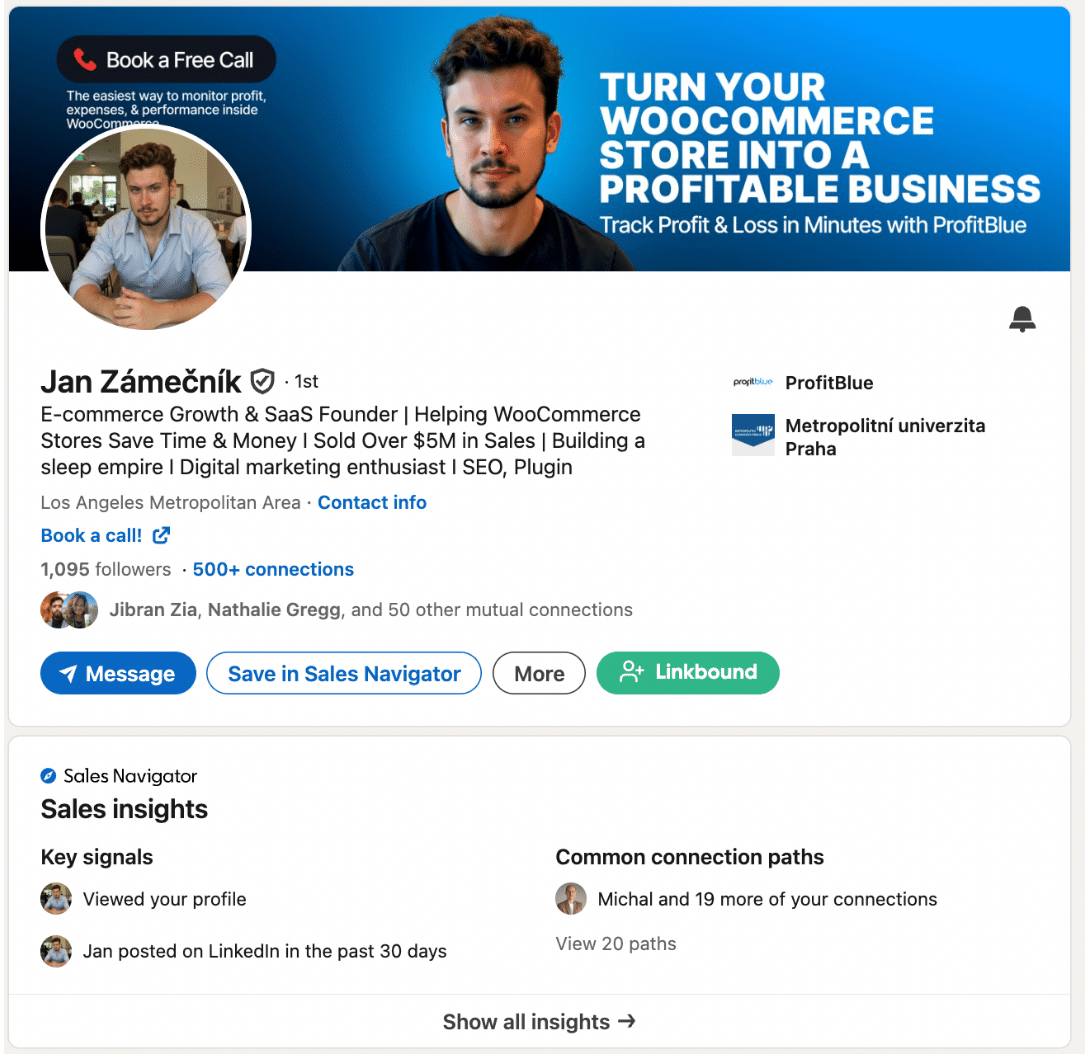Click the Sales Navigator compass icon

pos(48,776)
